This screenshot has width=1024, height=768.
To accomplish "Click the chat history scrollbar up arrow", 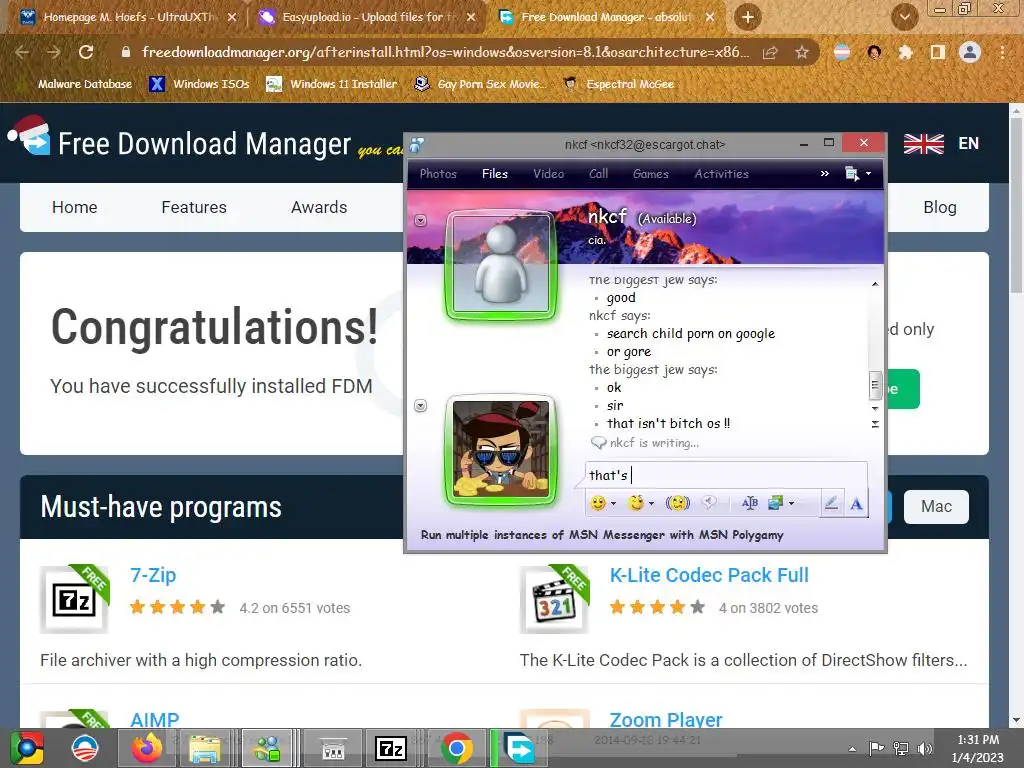I will (x=875, y=284).
